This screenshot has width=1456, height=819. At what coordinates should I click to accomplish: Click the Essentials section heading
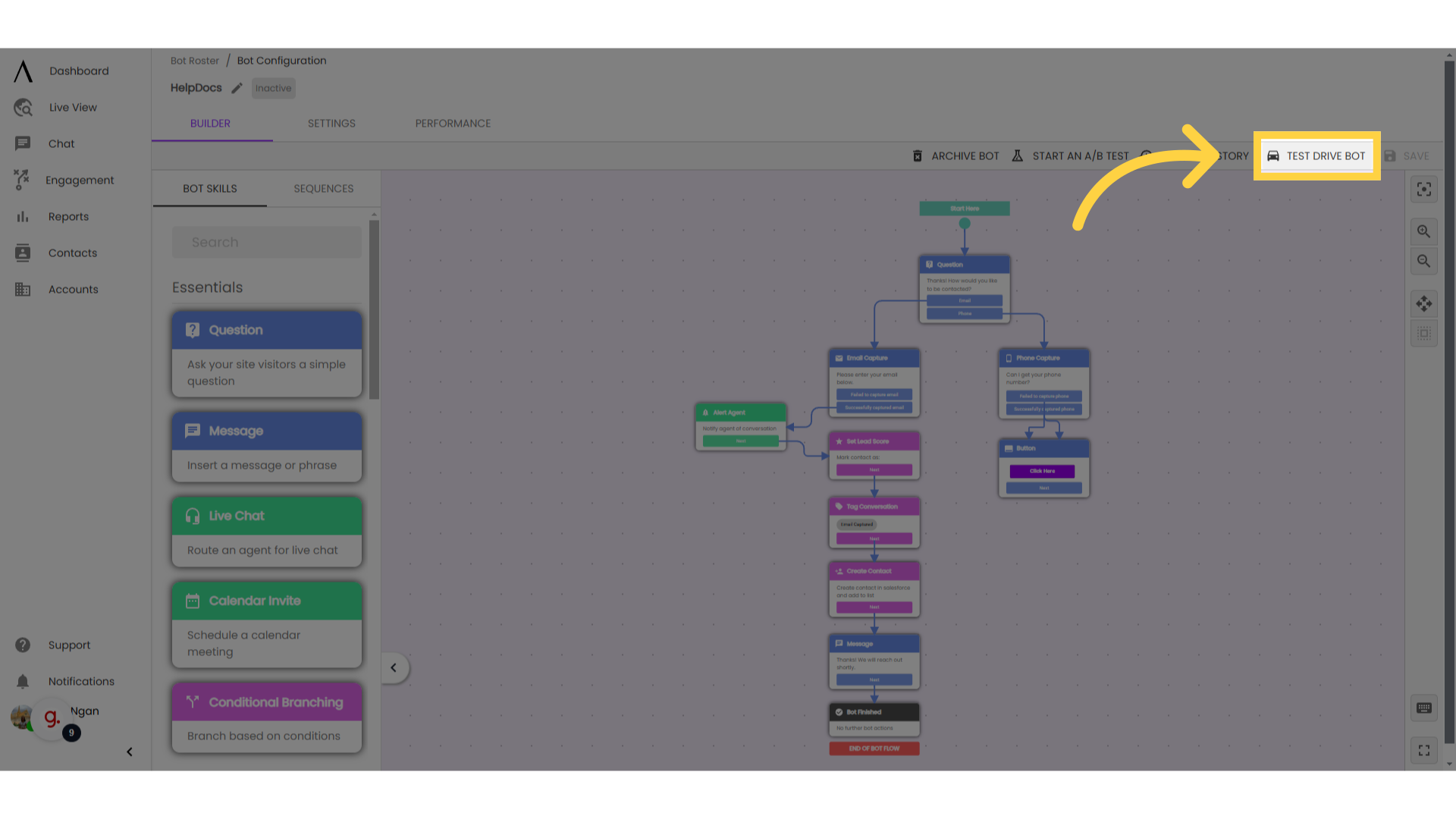coord(207,287)
